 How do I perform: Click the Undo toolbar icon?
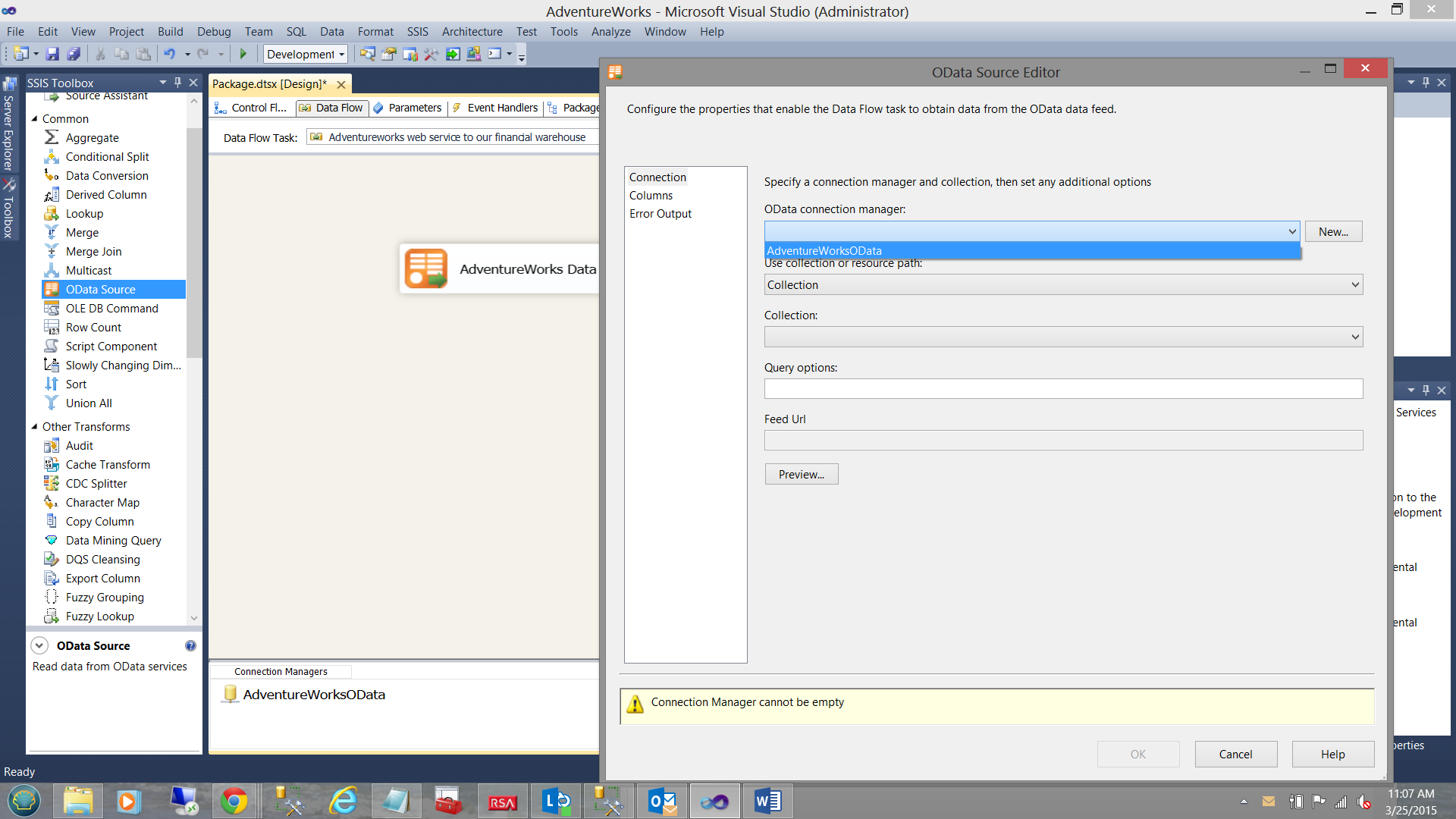point(169,54)
